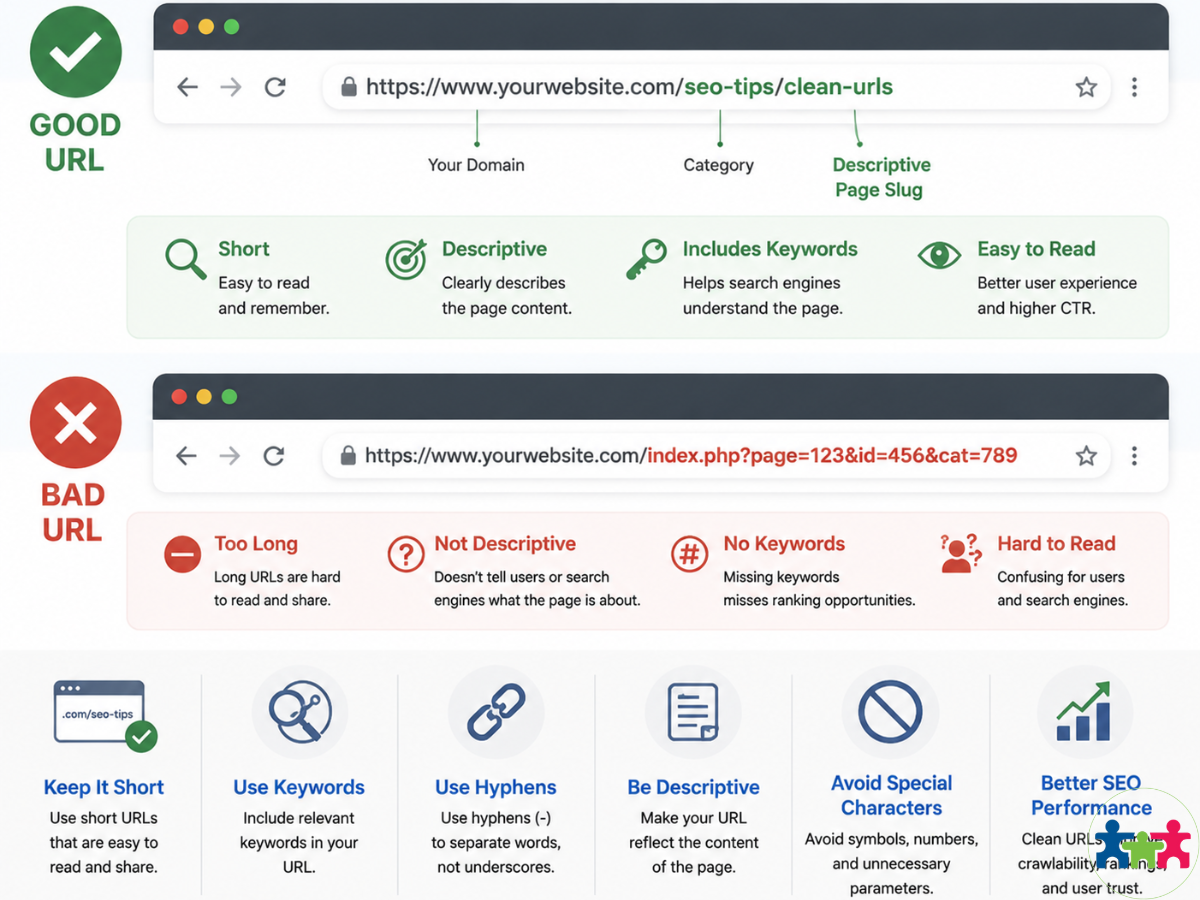
Task: Click the 'Short' heading
Action: 244,249
